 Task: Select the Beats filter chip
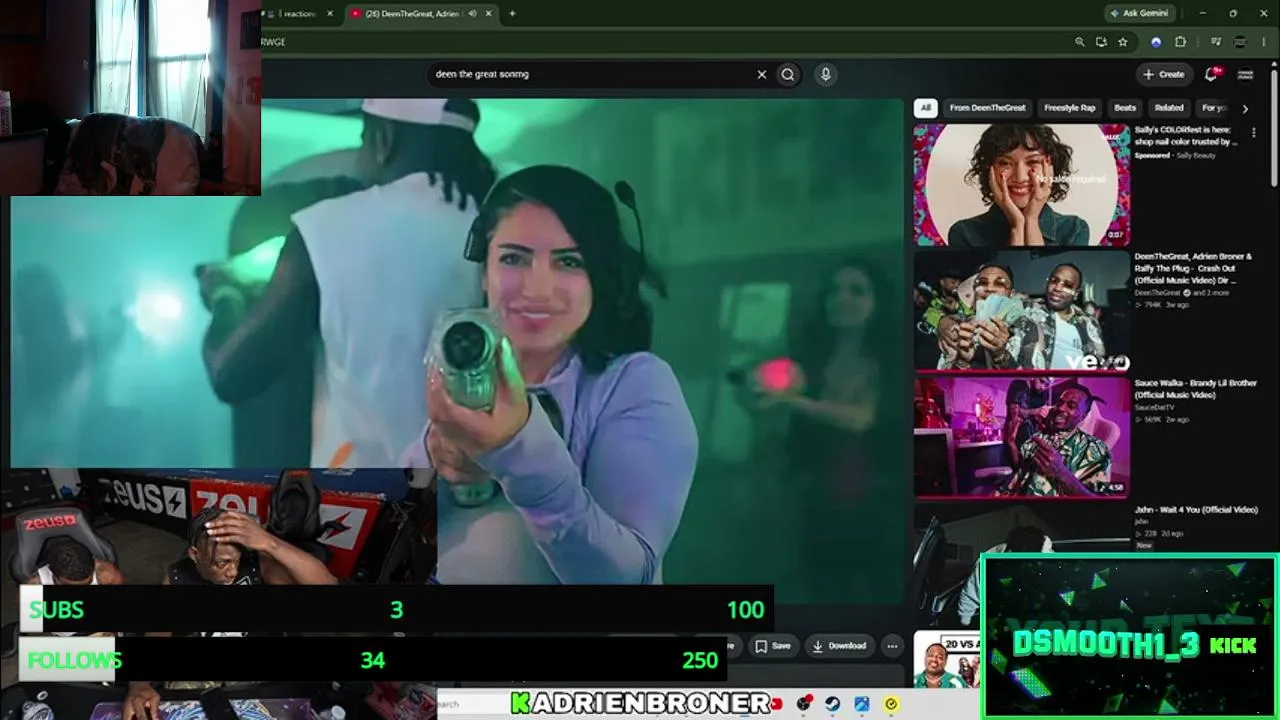1125,108
